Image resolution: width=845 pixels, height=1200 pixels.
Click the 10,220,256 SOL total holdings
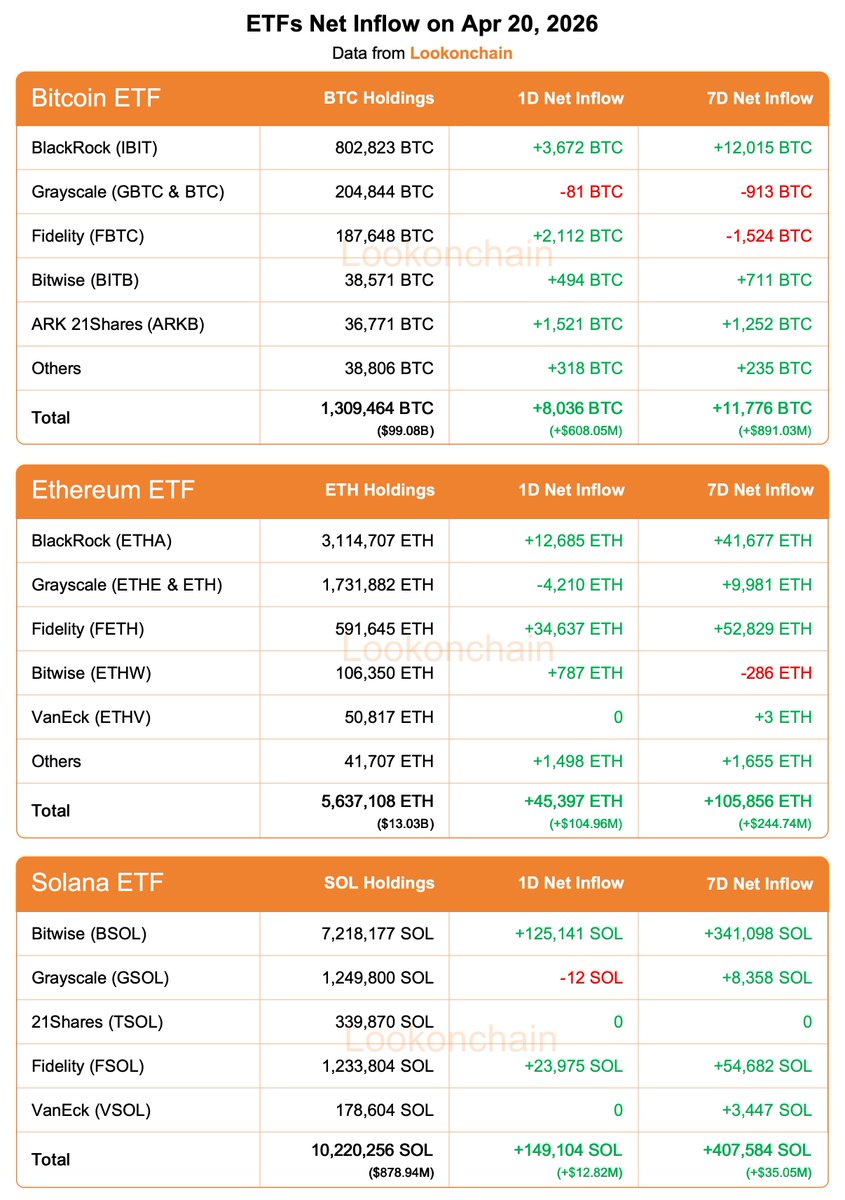372,1150
